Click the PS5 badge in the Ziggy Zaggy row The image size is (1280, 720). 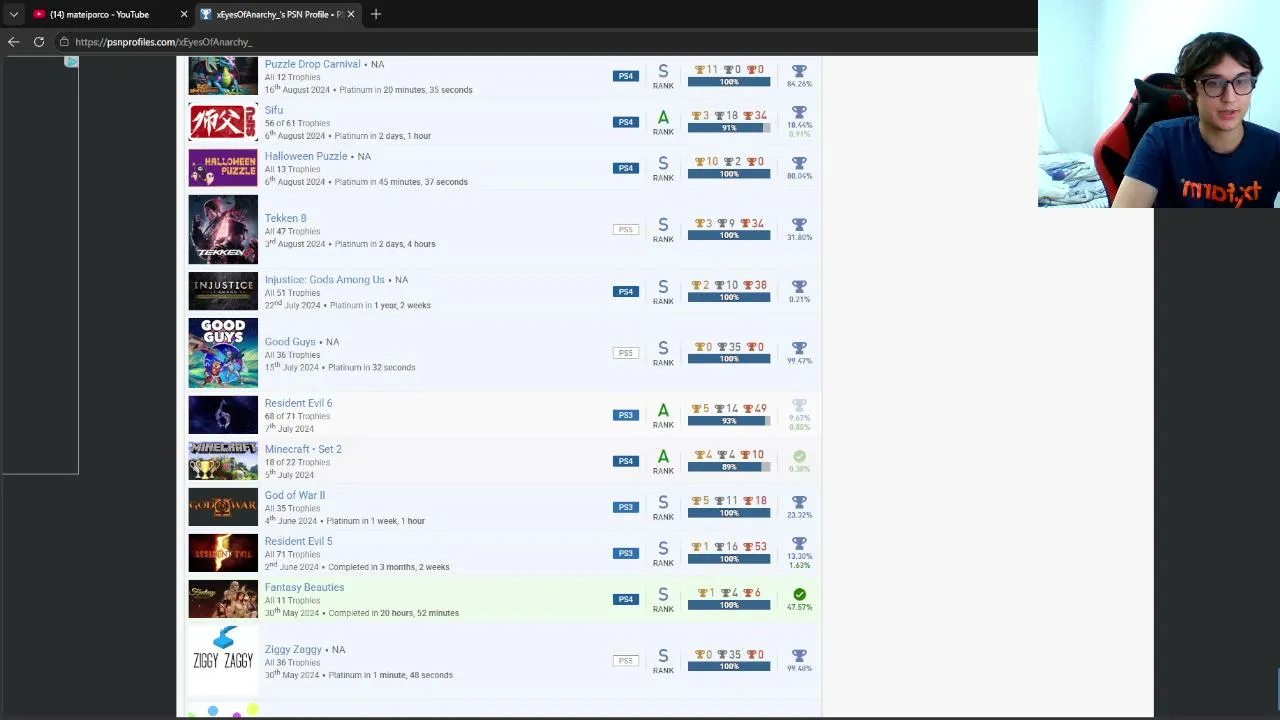pyautogui.click(x=625, y=661)
